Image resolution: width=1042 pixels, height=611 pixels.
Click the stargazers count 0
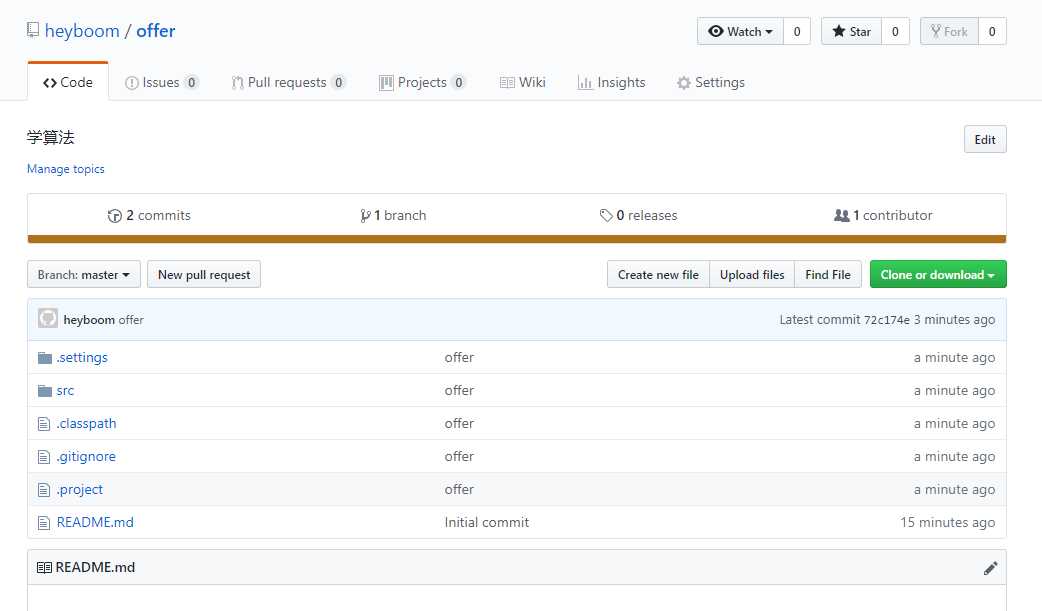tap(895, 31)
